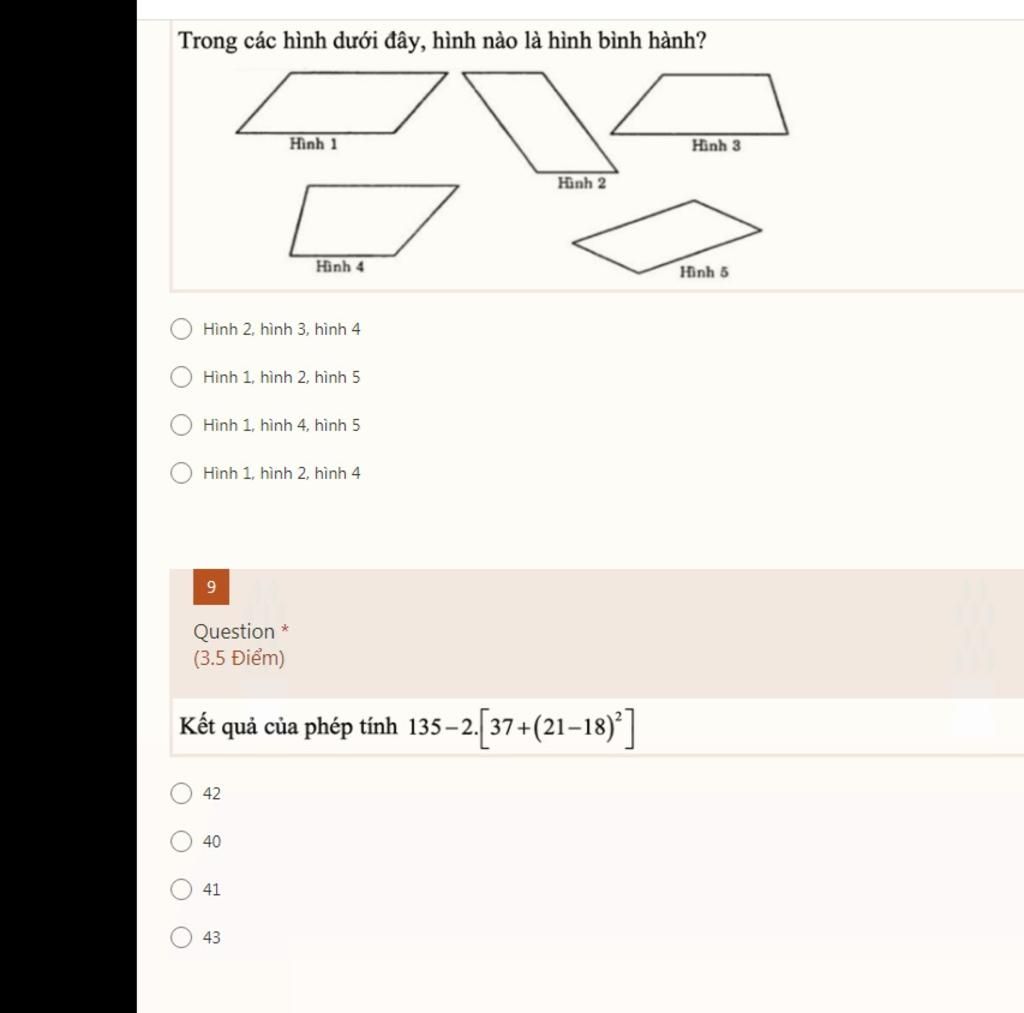This screenshot has height=1013, width=1024.
Task: Select radio option "Hình 1, hình 4, hình 5"
Action: [181, 425]
